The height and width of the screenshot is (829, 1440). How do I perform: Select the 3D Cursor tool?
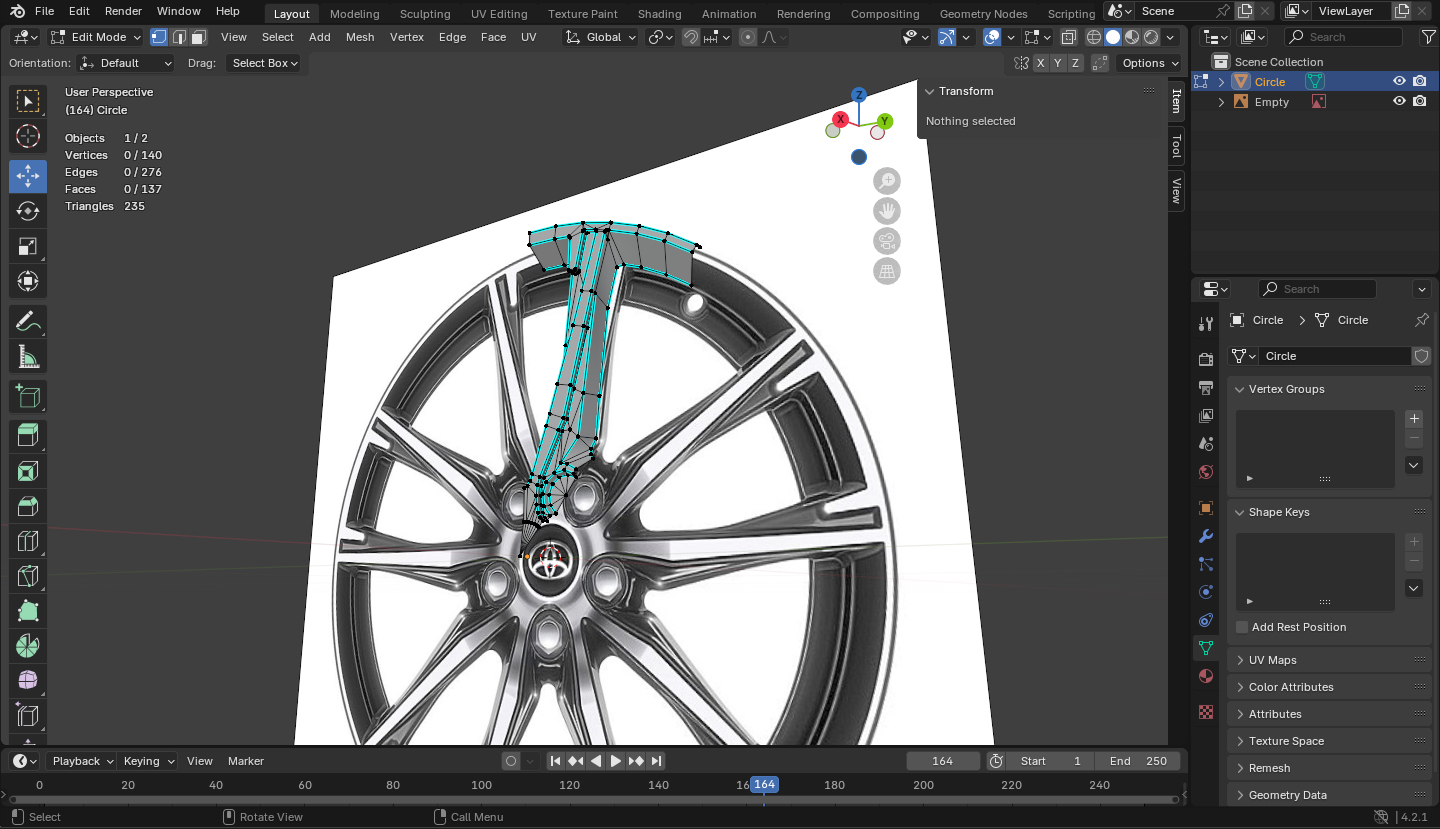[28, 137]
